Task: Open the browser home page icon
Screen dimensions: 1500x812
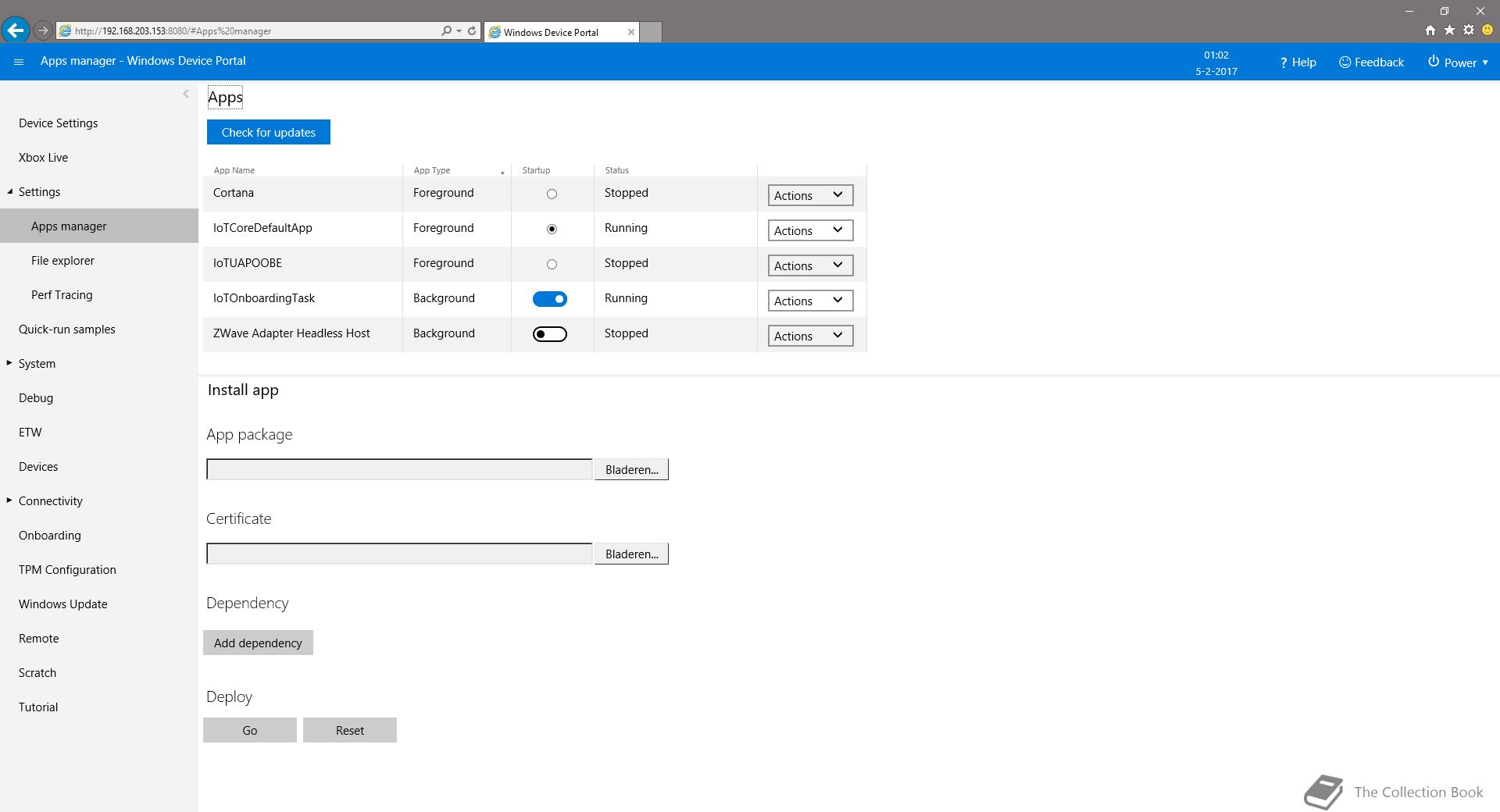Action: (x=1430, y=30)
